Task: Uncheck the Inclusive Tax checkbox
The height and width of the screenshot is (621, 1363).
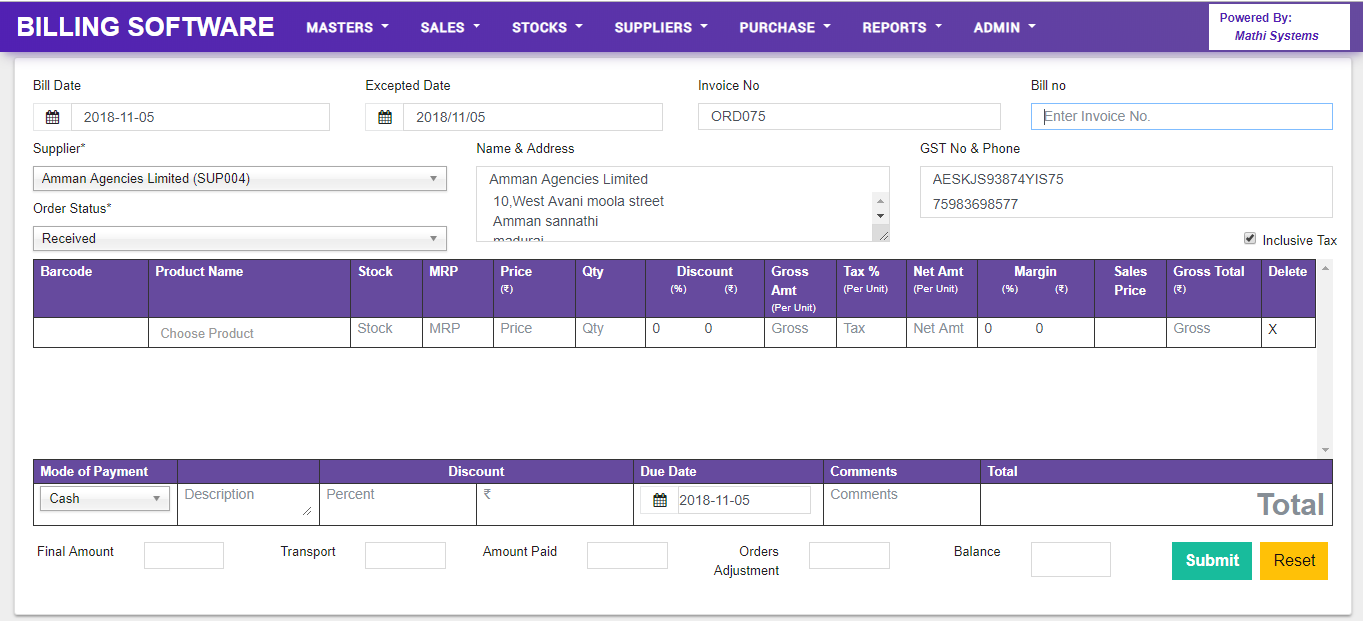Action: [x=1249, y=239]
